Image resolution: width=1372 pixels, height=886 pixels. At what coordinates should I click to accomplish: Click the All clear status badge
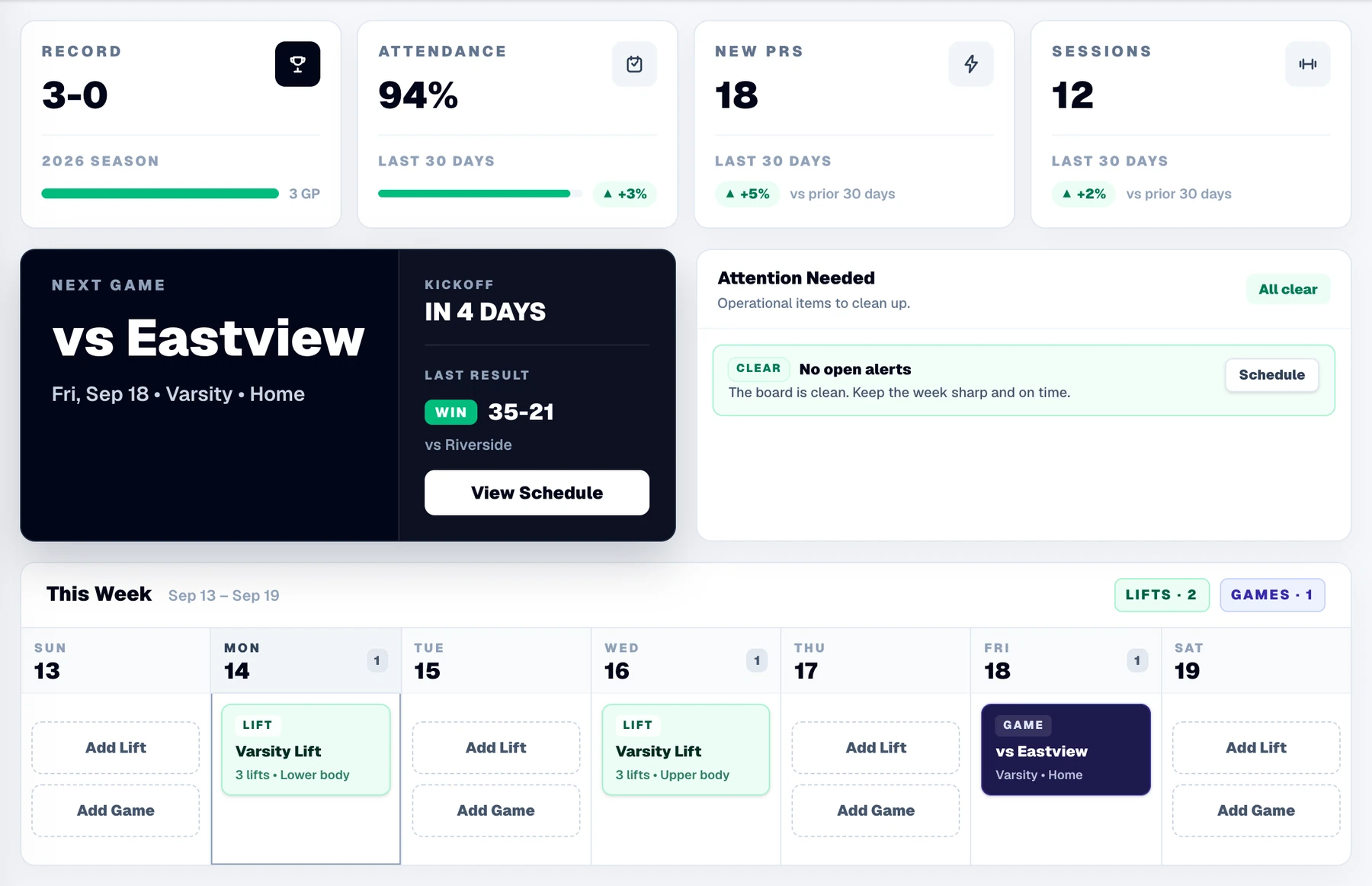click(x=1288, y=290)
